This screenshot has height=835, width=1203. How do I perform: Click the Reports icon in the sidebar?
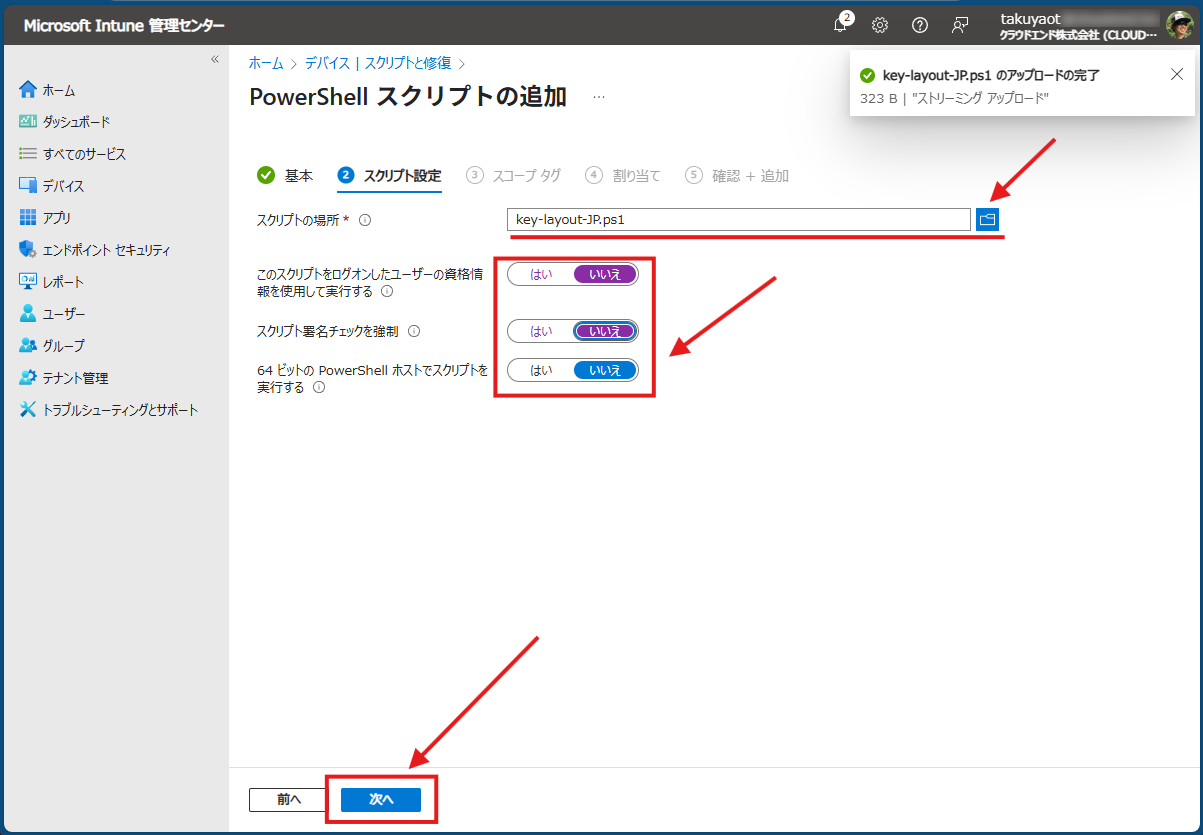click(28, 282)
